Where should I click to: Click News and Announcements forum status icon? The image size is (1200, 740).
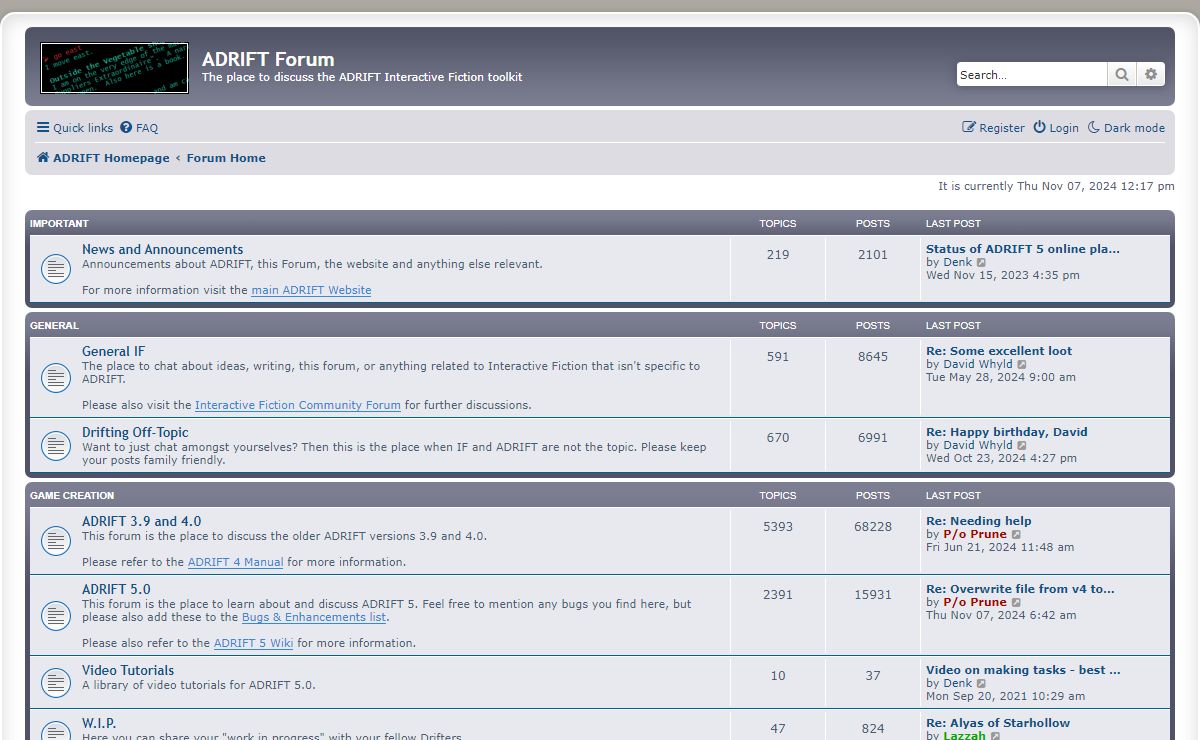[x=55, y=268]
